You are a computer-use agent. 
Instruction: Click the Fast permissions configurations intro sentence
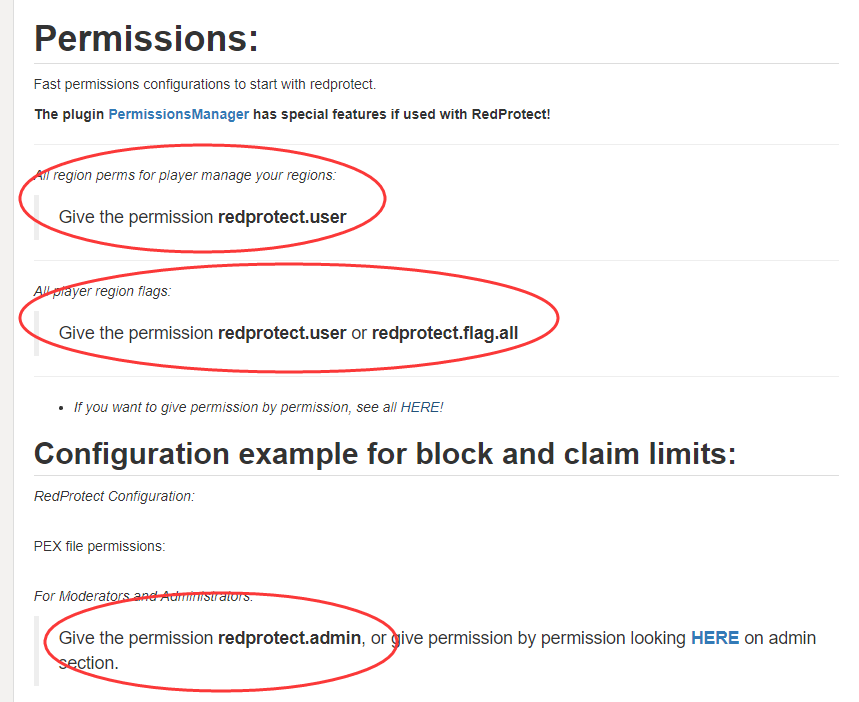click(205, 84)
